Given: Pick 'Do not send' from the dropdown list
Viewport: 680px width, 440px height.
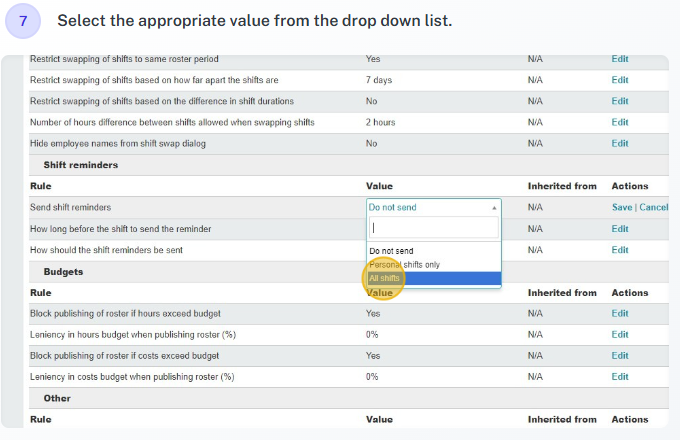Looking at the screenshot, I should [x=434, y=251].
